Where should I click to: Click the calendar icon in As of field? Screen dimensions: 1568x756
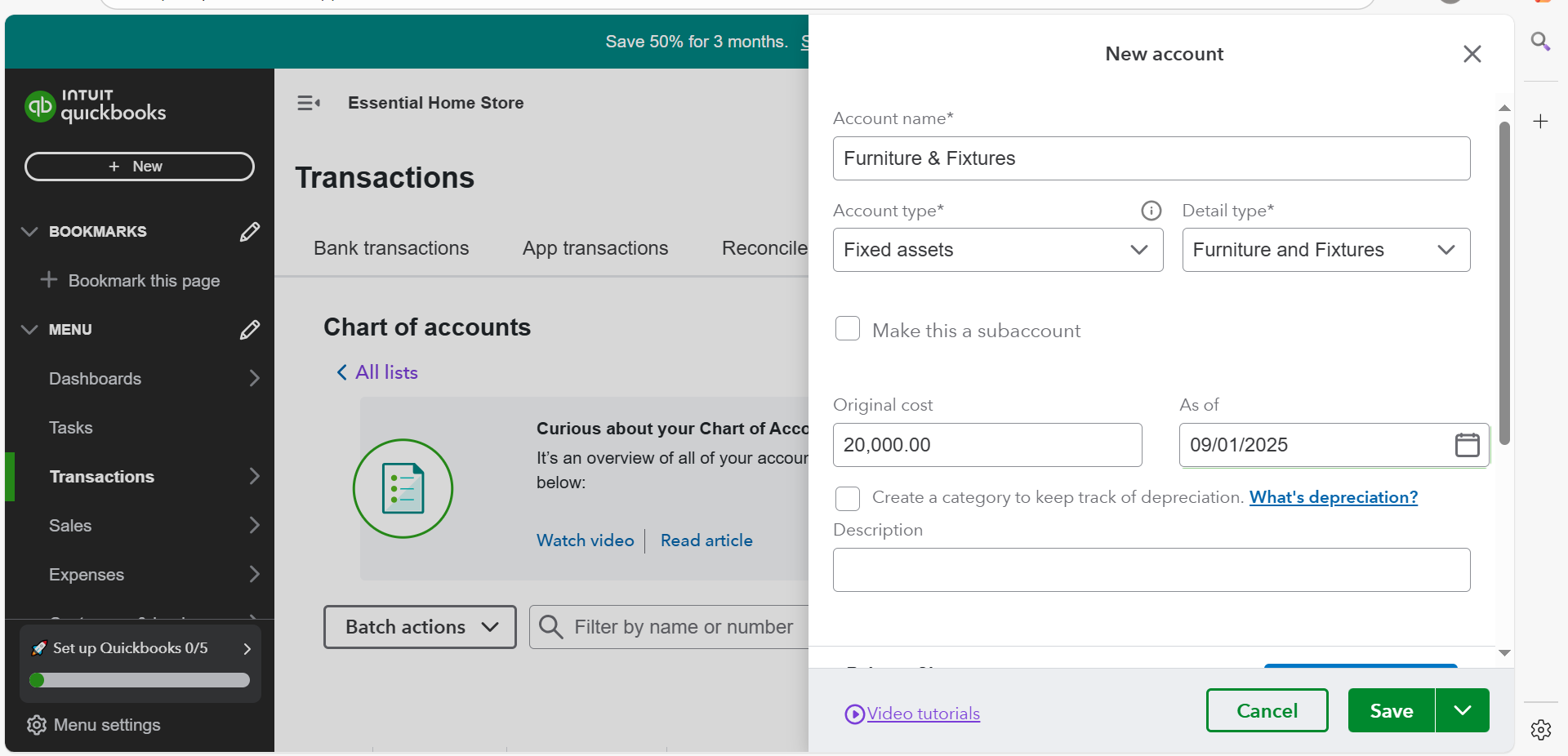tap(1467, 445)
